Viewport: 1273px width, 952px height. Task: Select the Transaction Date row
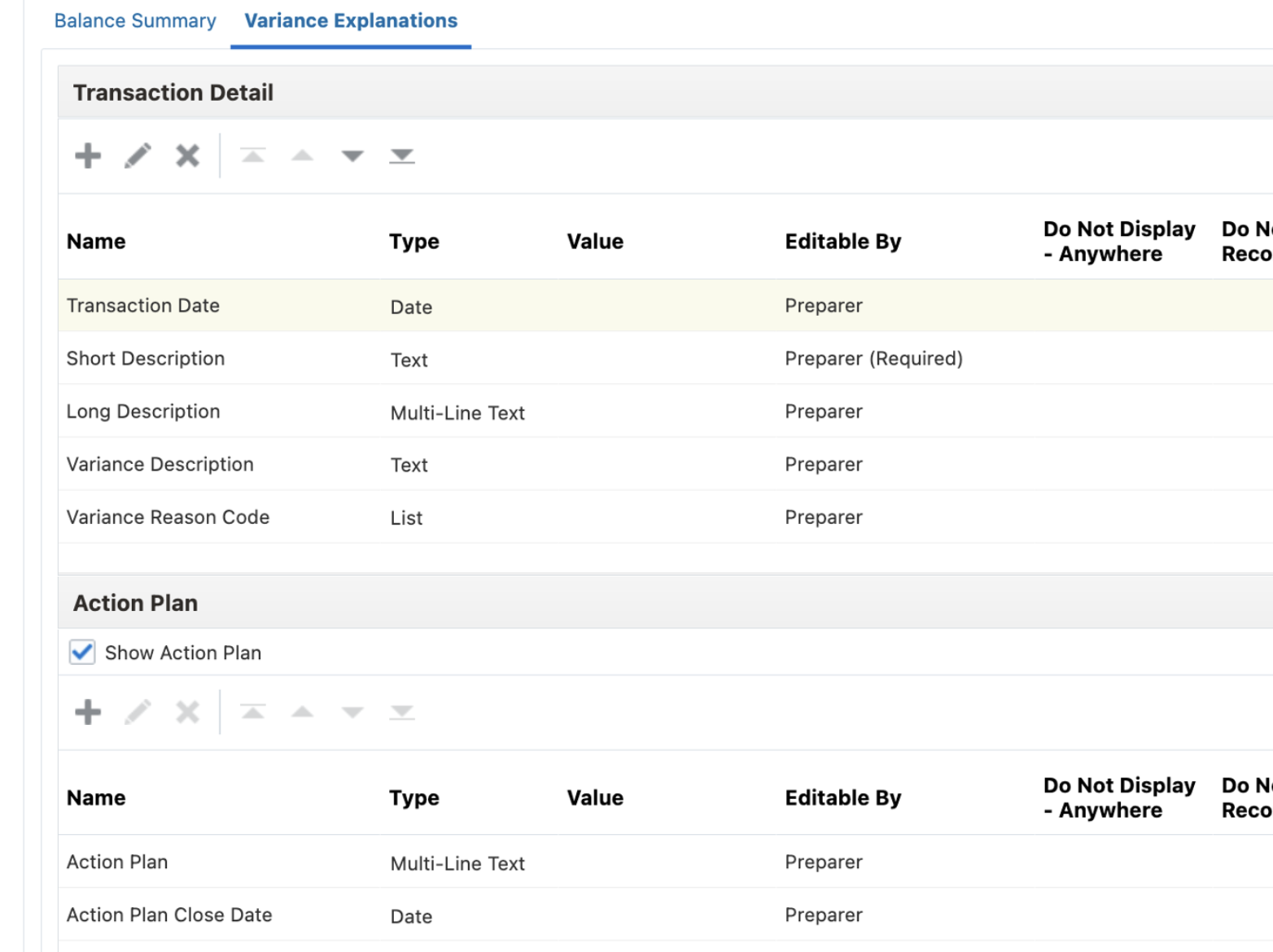click(x=666, y=306)
